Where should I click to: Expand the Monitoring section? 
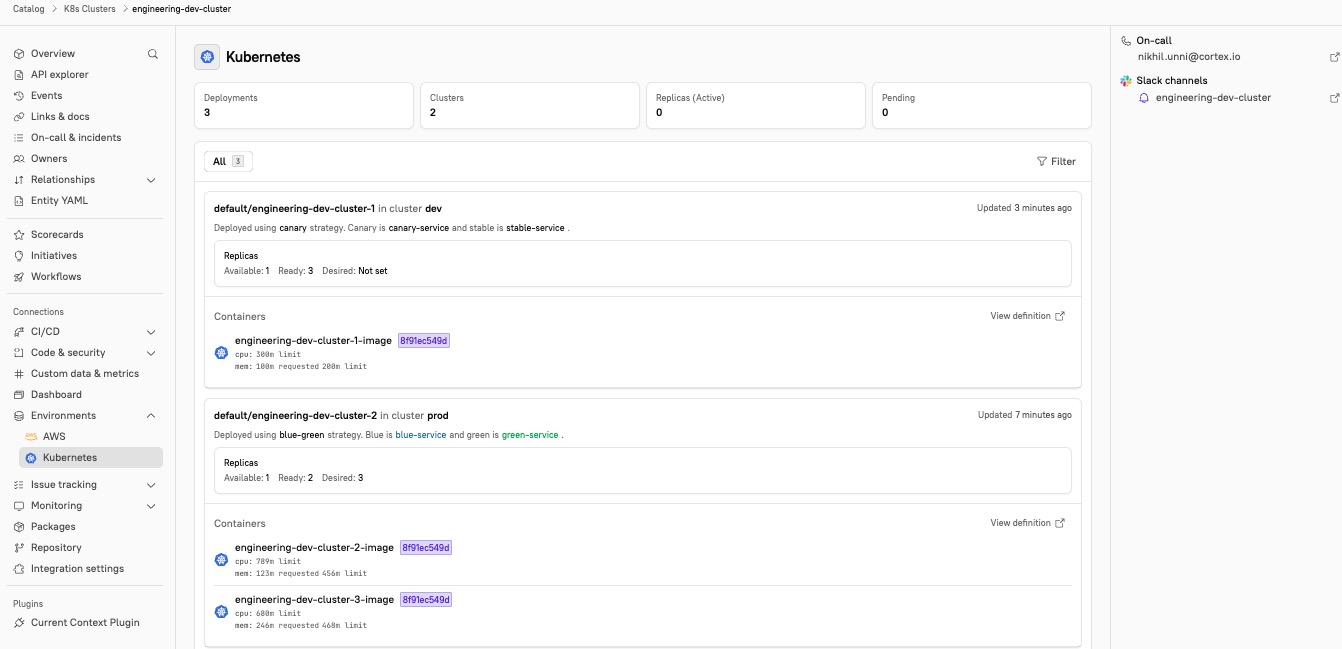click(151, 506)
